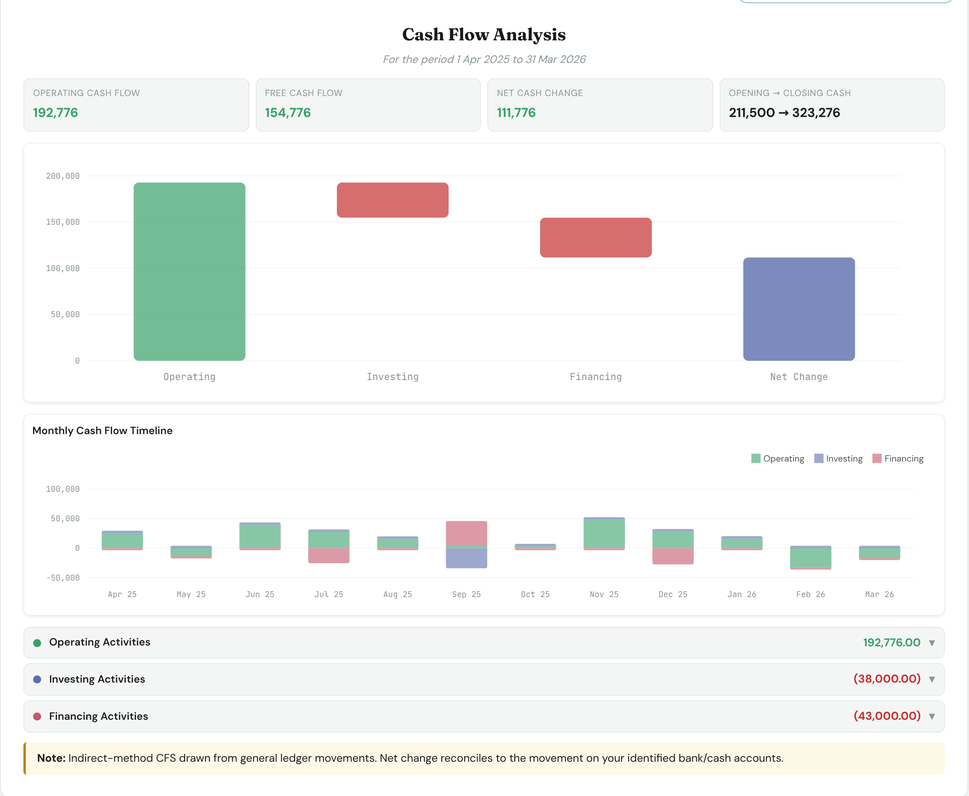Click the Jul 25 pink financing bar

pyautogui.click(x=329, y=556)
